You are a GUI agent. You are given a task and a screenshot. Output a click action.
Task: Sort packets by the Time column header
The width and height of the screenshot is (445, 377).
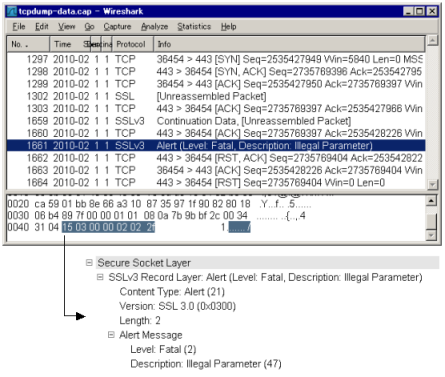point(70,44)
